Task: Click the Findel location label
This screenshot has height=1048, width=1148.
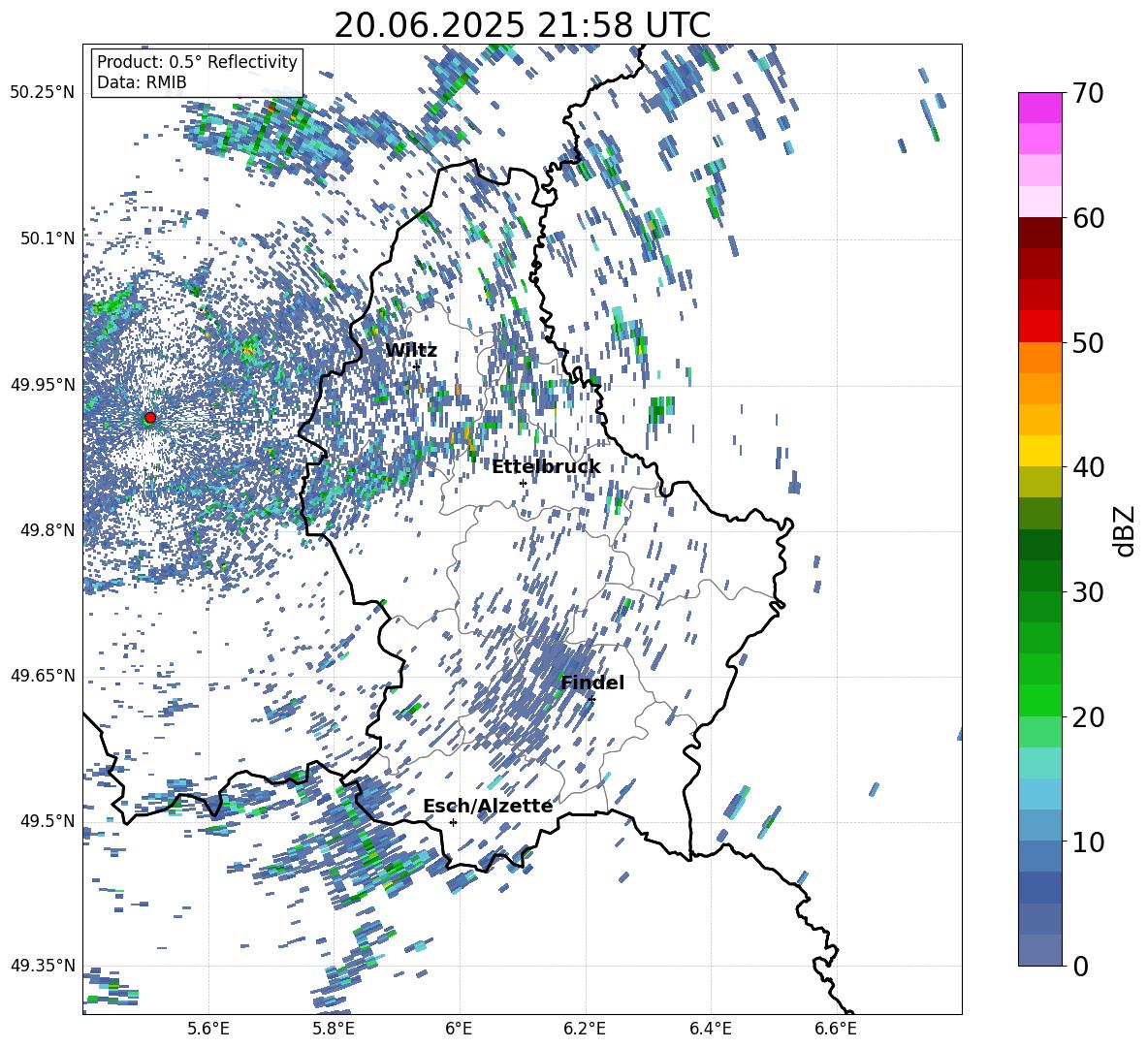Action: [x=592, y=683]
